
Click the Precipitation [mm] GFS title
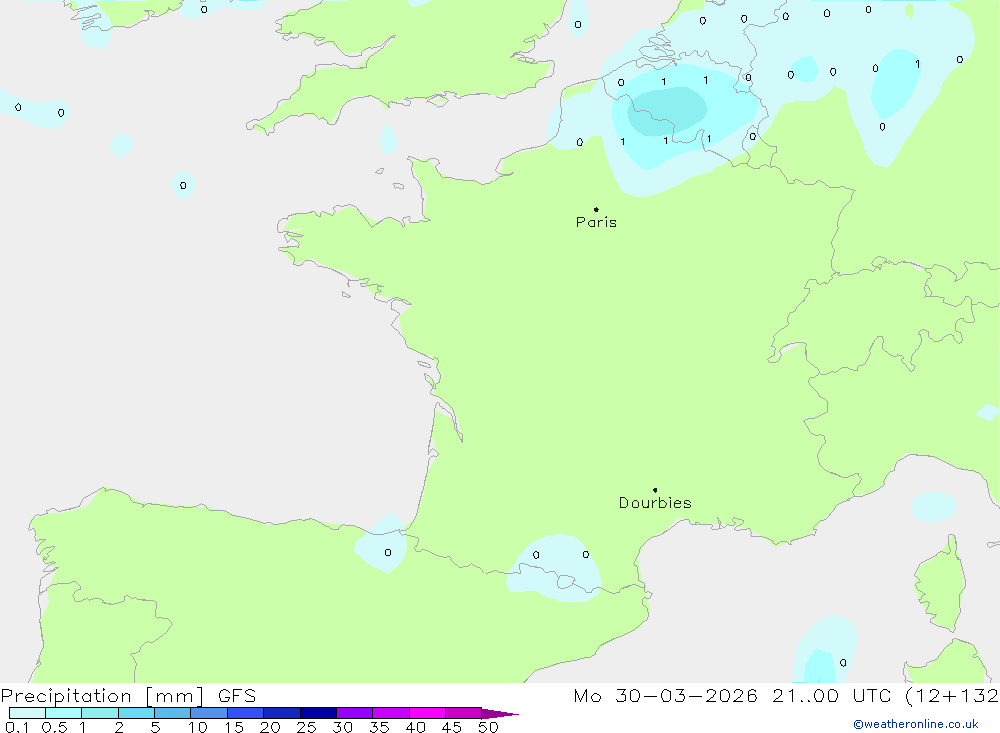click(128, 696)
